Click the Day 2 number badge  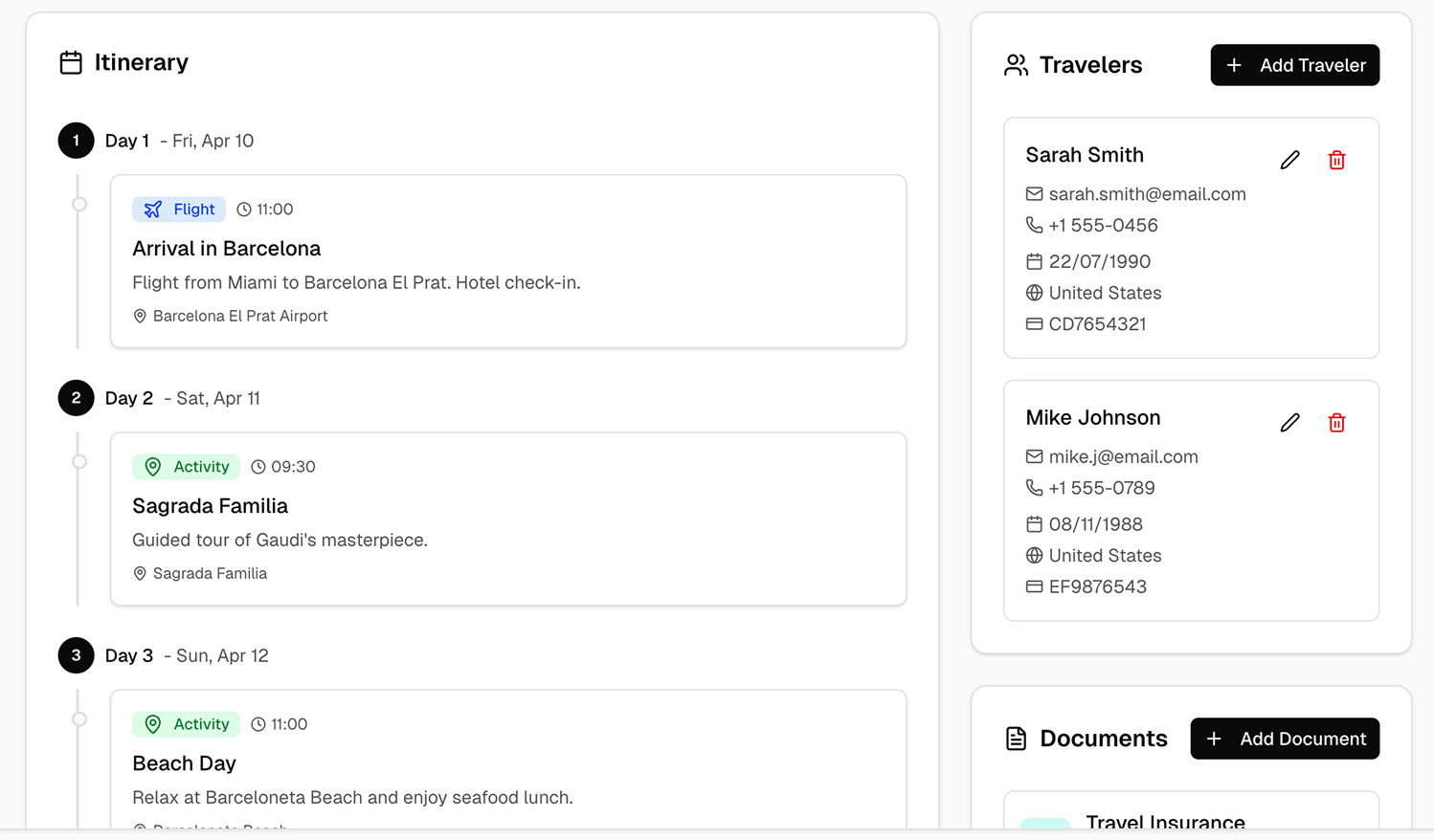pyautogui.click(x=77, y=398)
